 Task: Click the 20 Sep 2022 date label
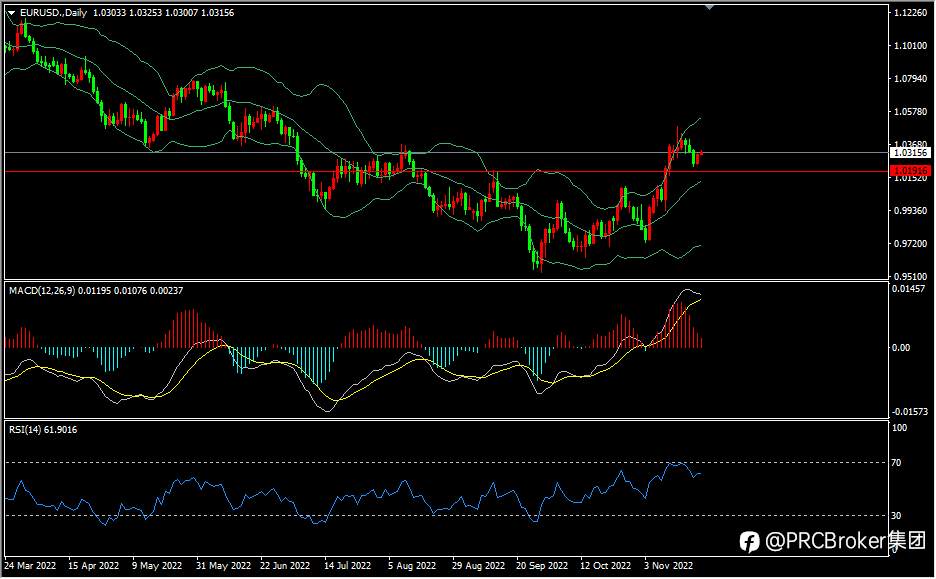pos(542,566)
